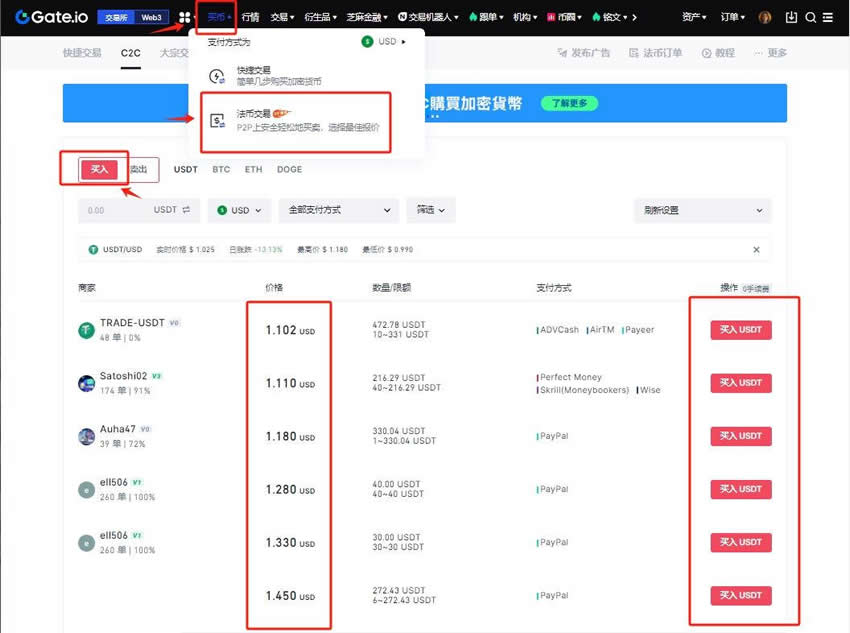The height and width of the screenshot is (633, 850).
Task: Open the 全部支付方式 payment method dropdown
Action: (338, 211)
